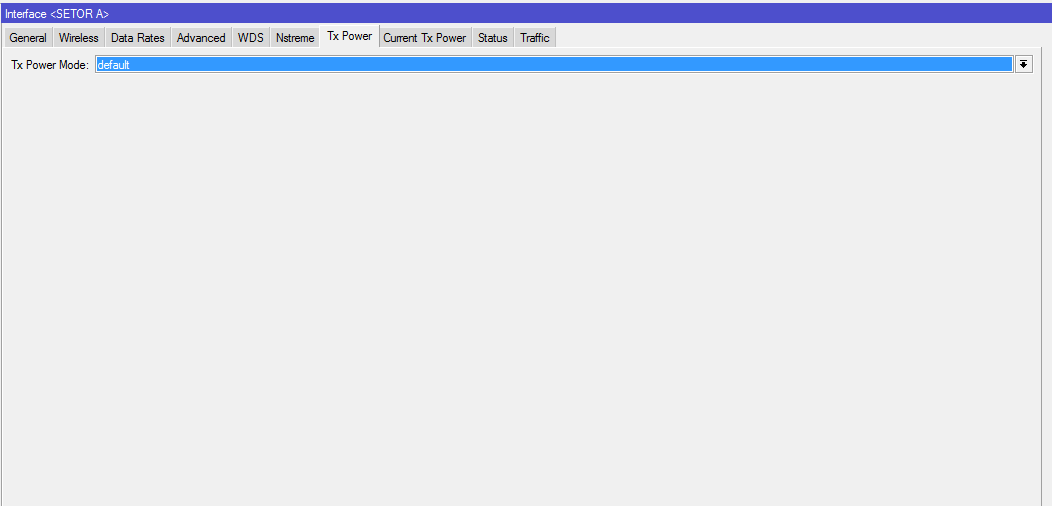Select the Data Rates tab
The width and height of the screenshot is (1052, 506).
point(138,38)
